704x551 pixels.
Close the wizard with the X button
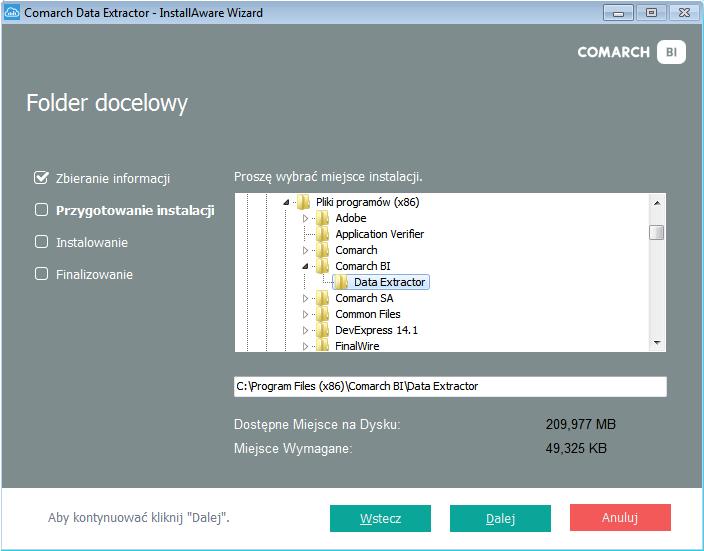point(684,13)
